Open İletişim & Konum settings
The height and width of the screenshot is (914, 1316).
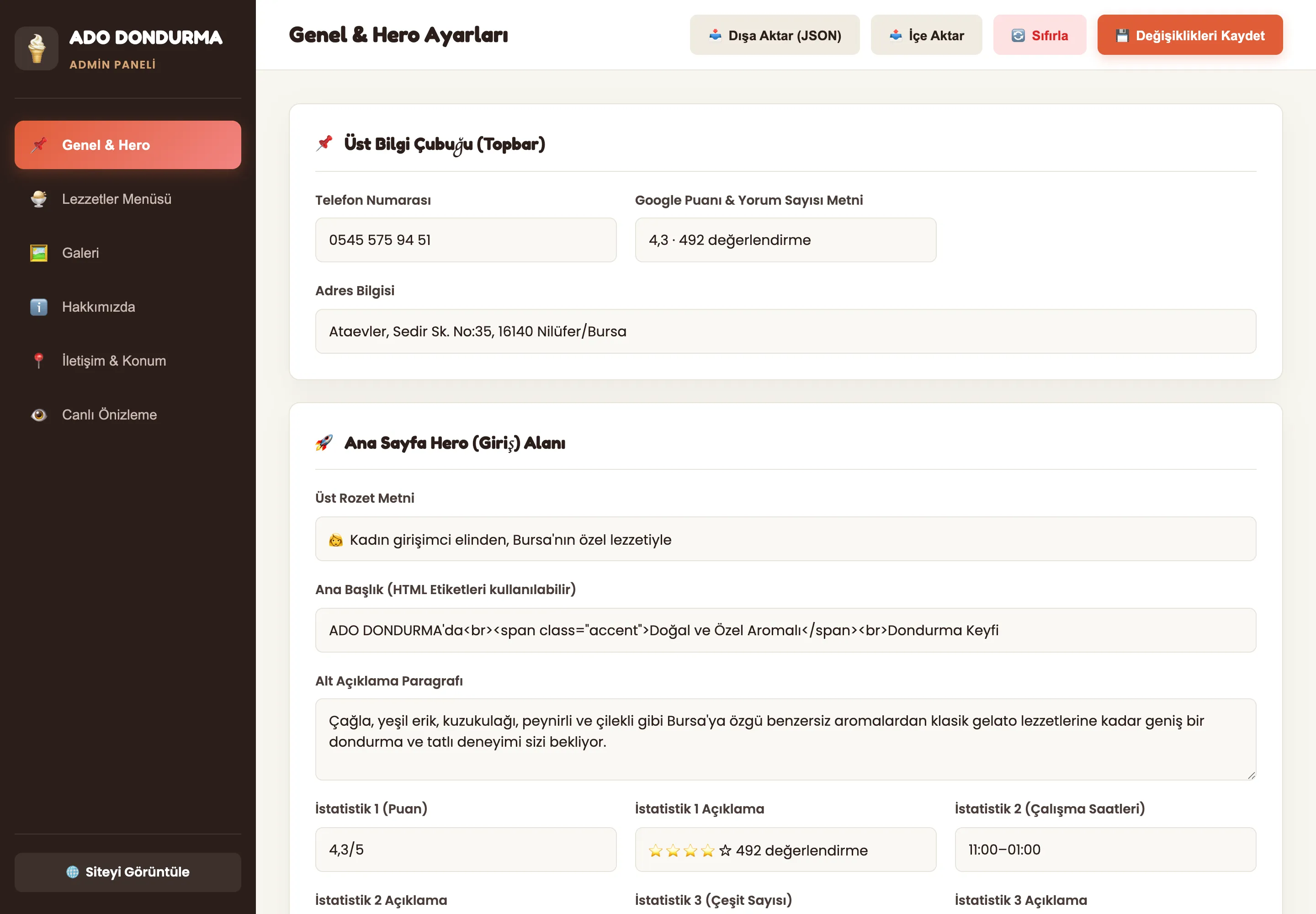[x=127, y=361]
